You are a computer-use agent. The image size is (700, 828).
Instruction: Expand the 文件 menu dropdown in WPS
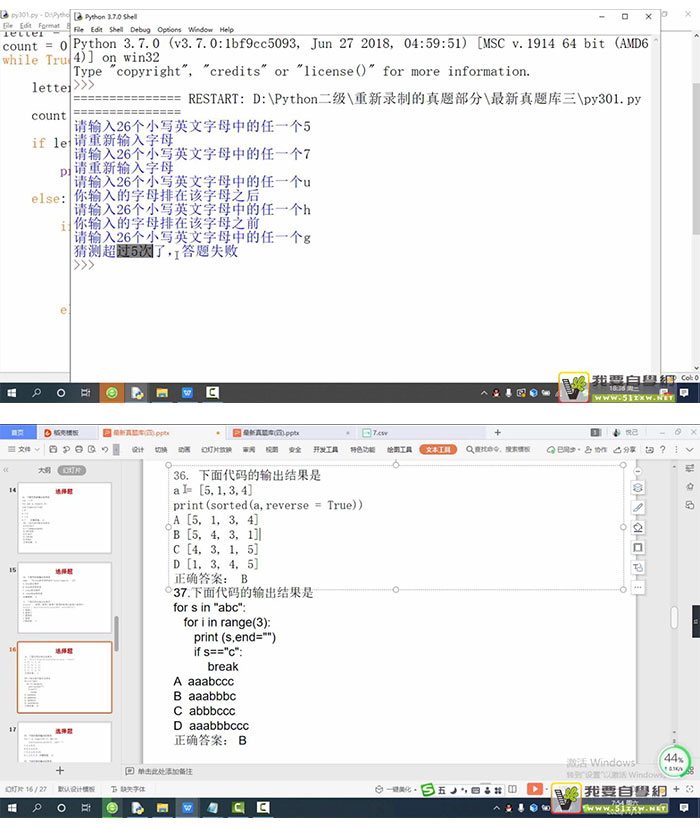tap(24, 449)
